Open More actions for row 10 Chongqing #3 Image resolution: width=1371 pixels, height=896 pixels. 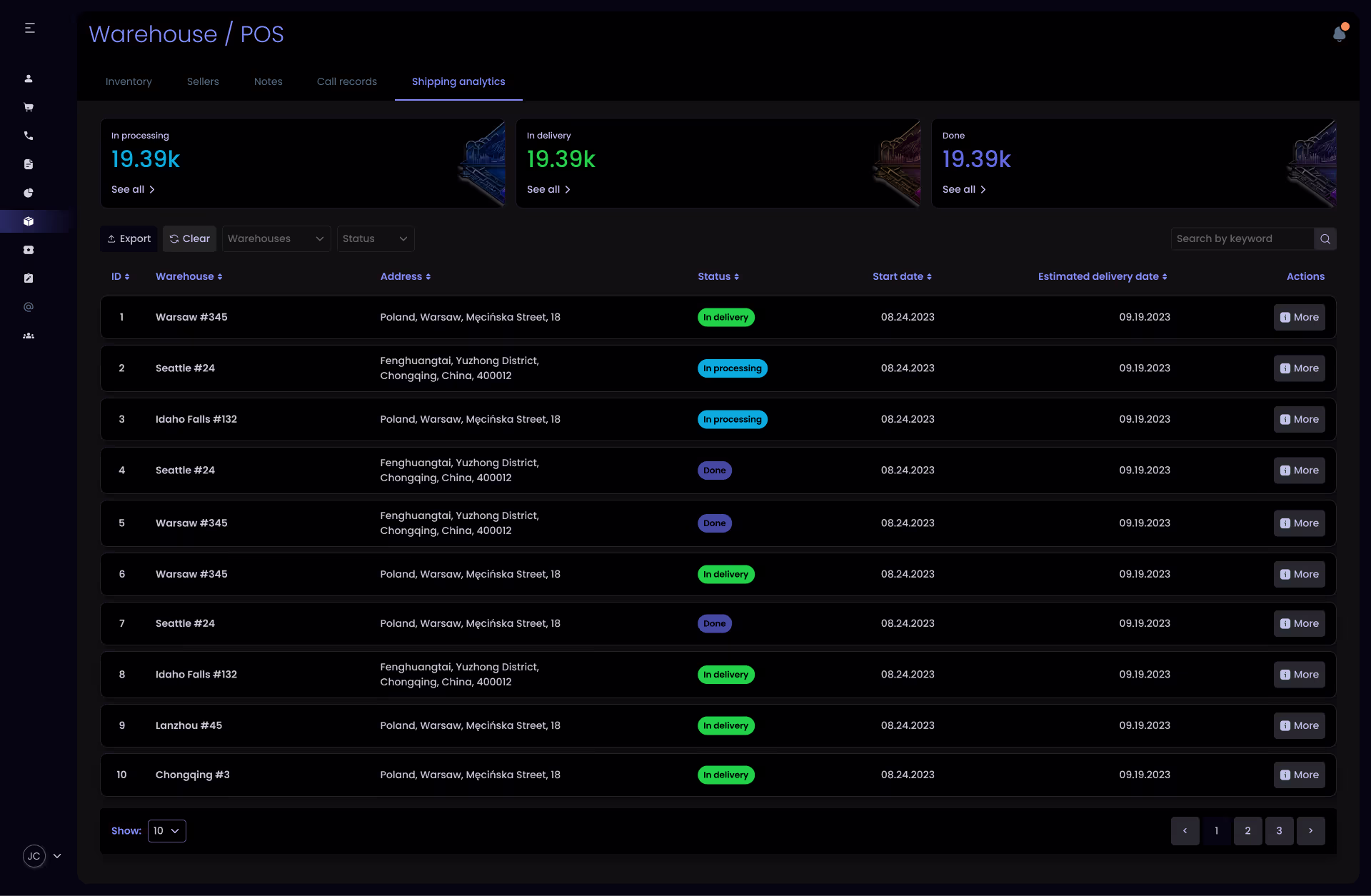click(1300, 775)
